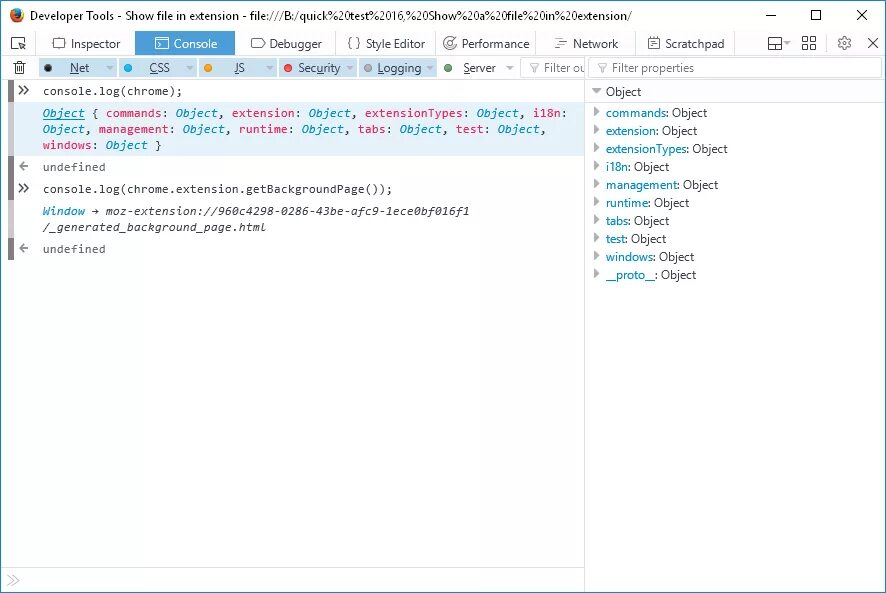Open Security filter dropdown arrow
Screen dimensions: 886x593
(x=350, y=68)
